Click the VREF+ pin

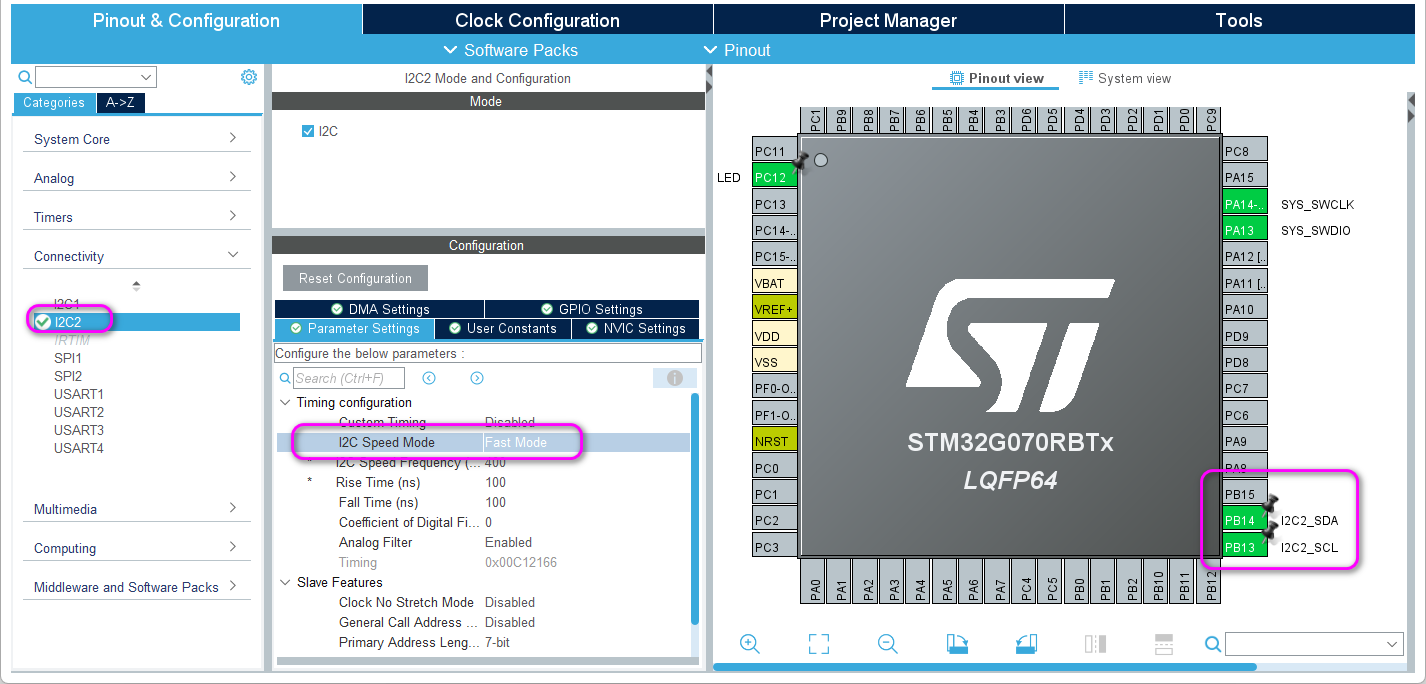click(x=775, y=309)
